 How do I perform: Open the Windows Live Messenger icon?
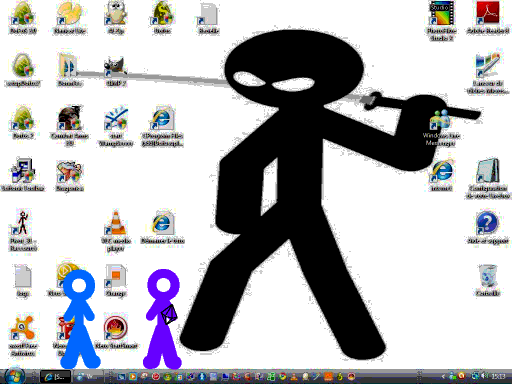point(441,127)
